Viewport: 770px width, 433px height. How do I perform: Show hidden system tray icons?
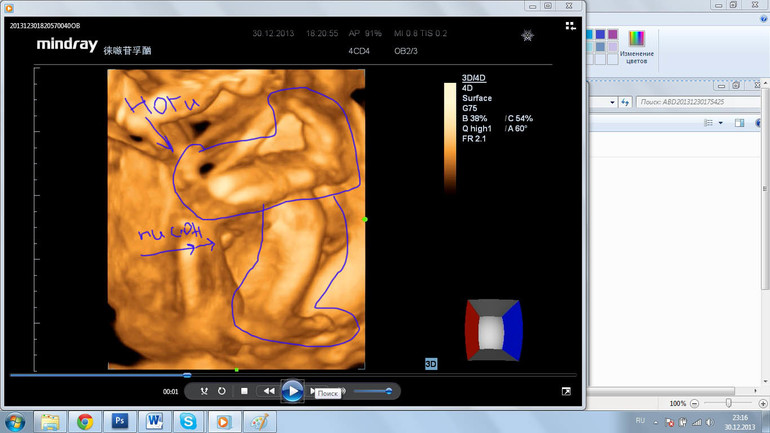[658, 422]
